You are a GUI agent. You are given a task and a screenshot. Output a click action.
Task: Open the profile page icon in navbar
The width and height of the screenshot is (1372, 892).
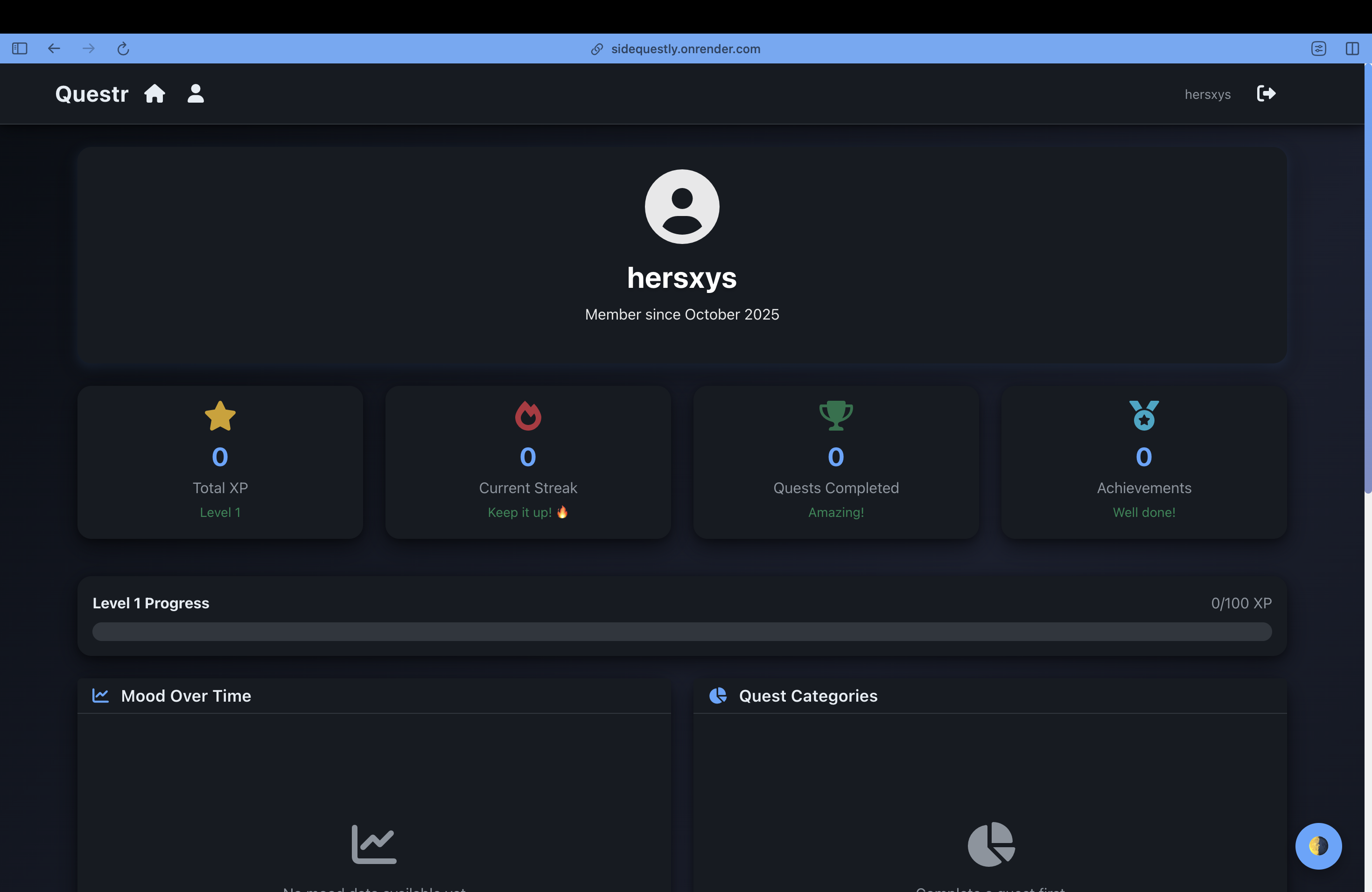click(x=196, y=93)
